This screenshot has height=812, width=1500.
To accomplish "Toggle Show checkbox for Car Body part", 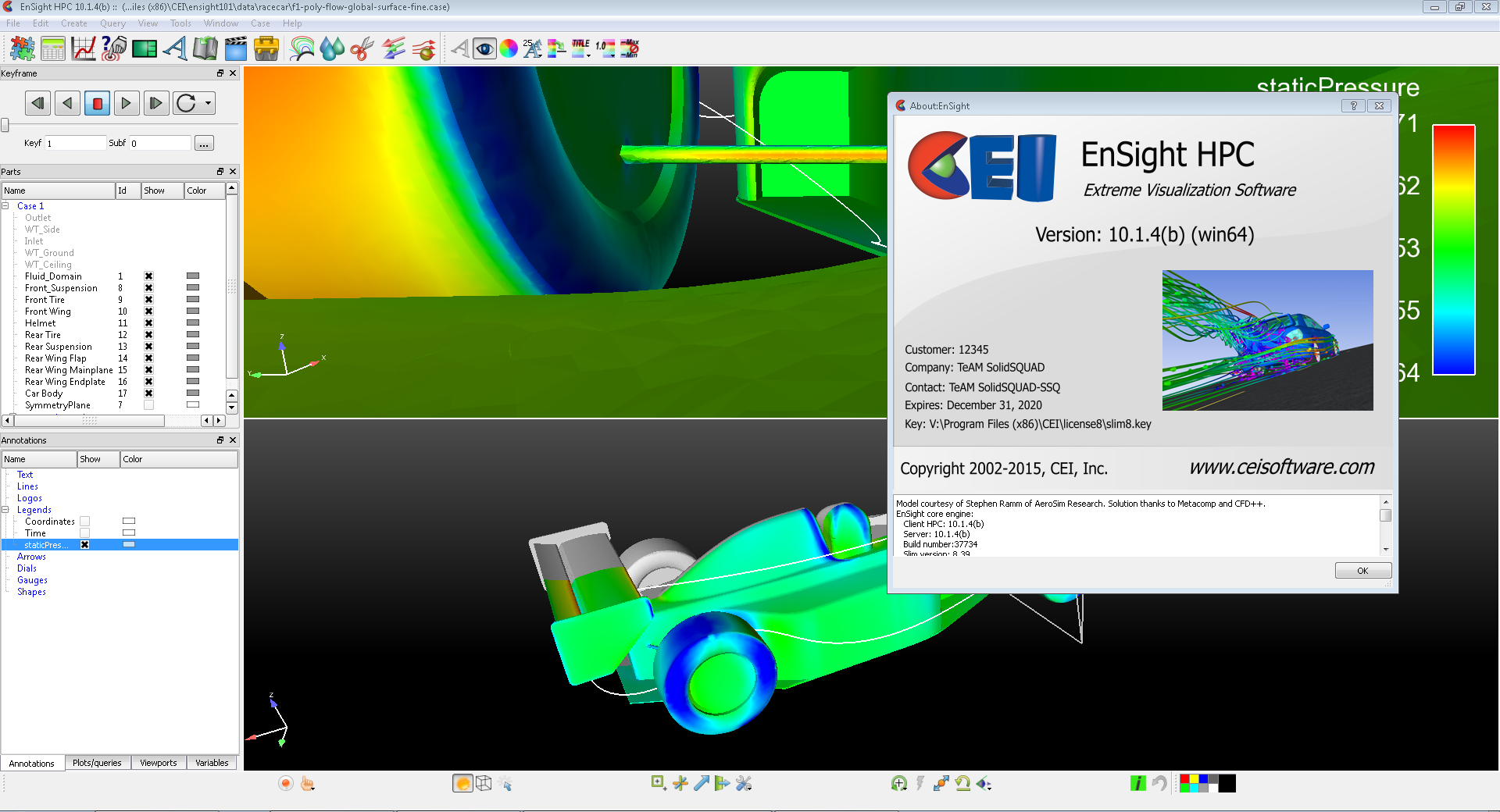I will tap(148, 394).
